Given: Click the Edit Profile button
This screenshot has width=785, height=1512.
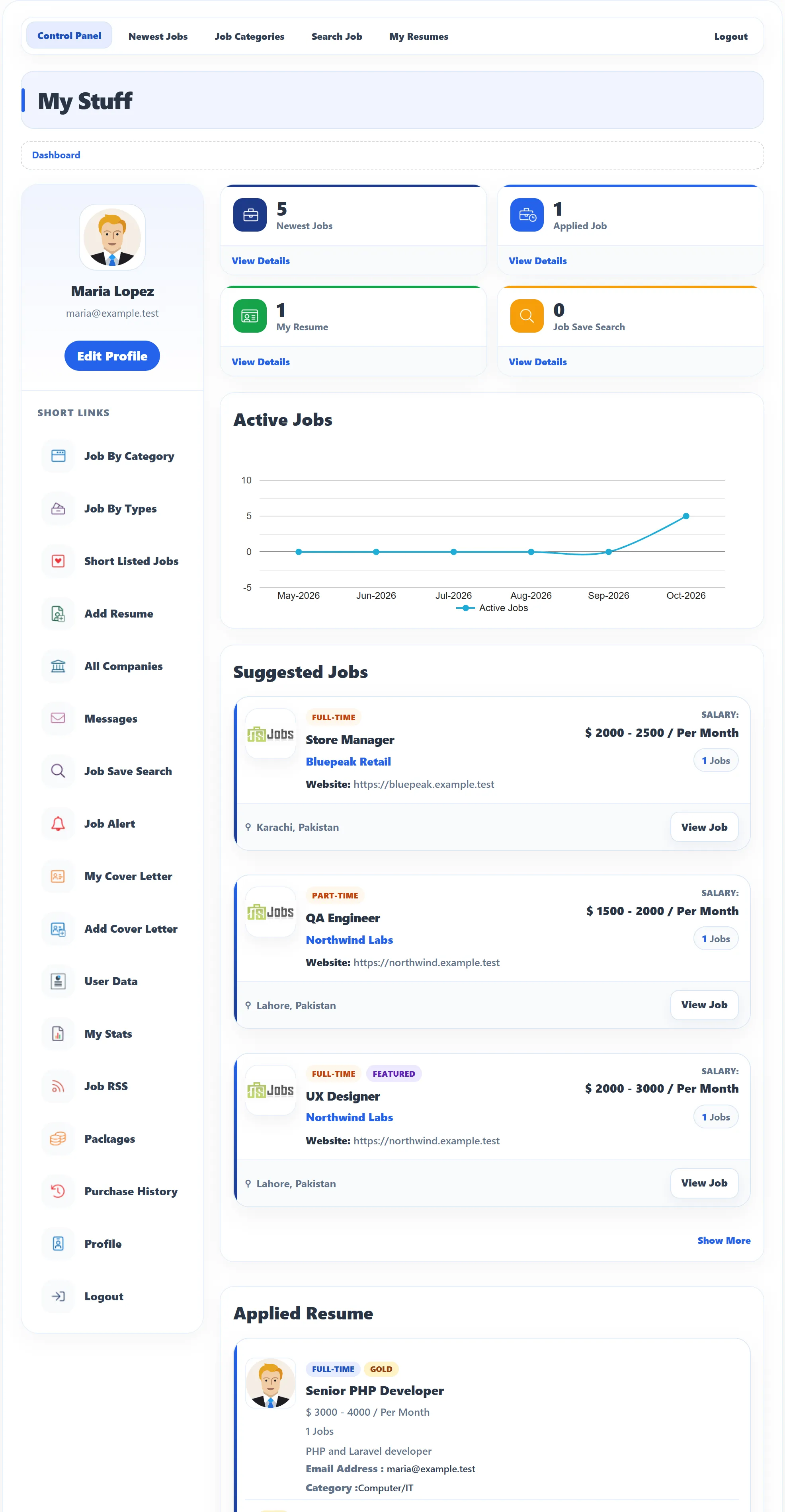Looking at the screenshot, I should coord(112,356).
